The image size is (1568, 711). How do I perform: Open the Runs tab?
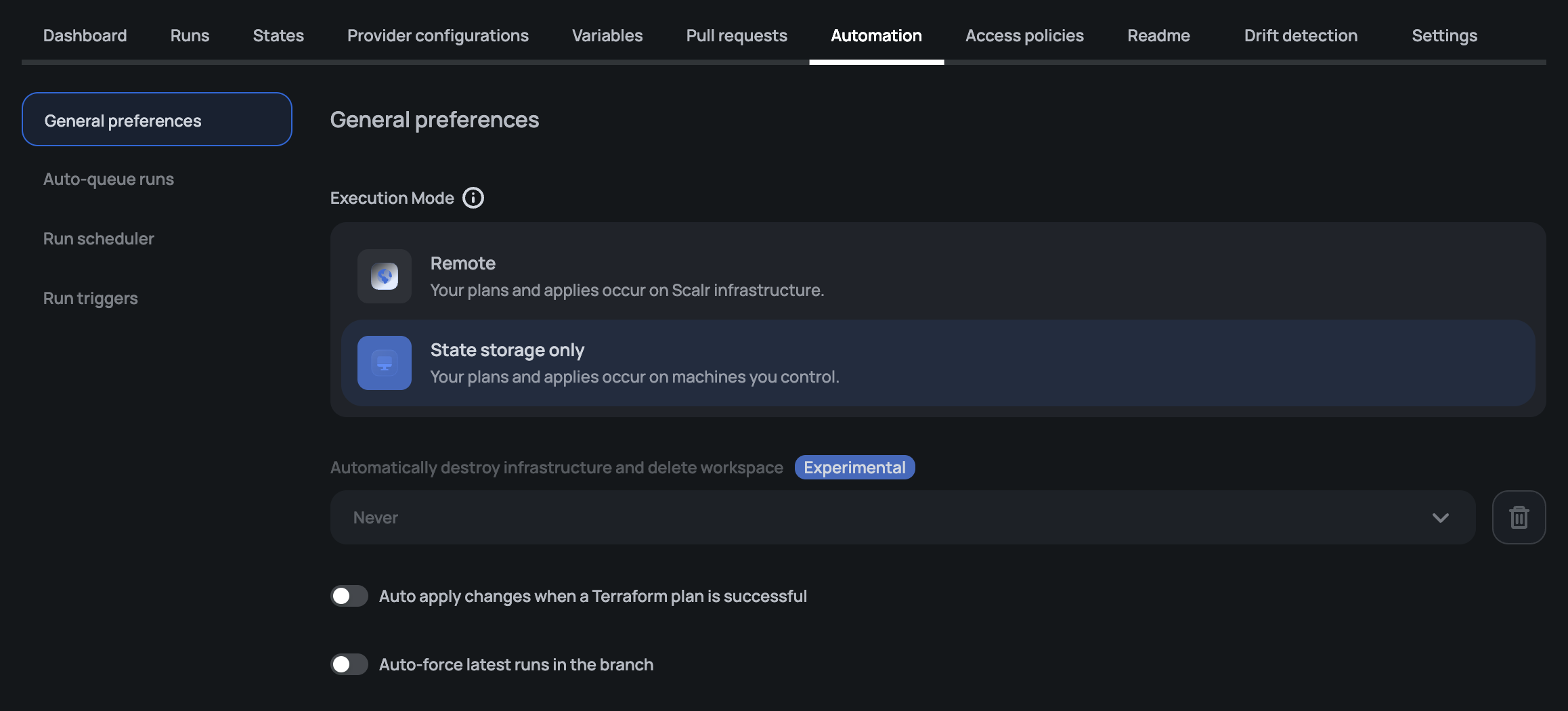(x=190, y=35)
